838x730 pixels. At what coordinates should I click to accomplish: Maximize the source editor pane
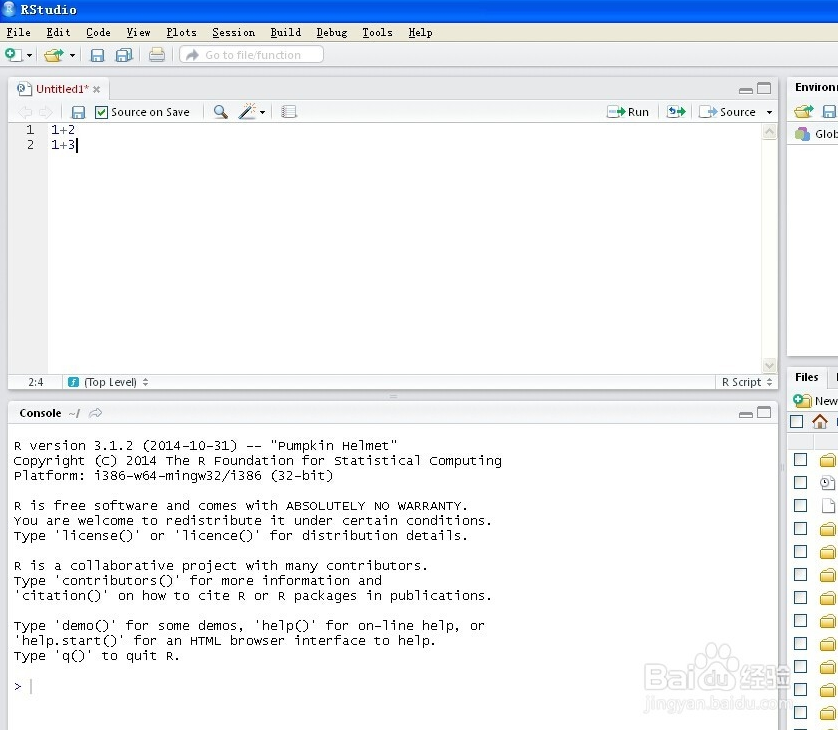click(764, 88)
